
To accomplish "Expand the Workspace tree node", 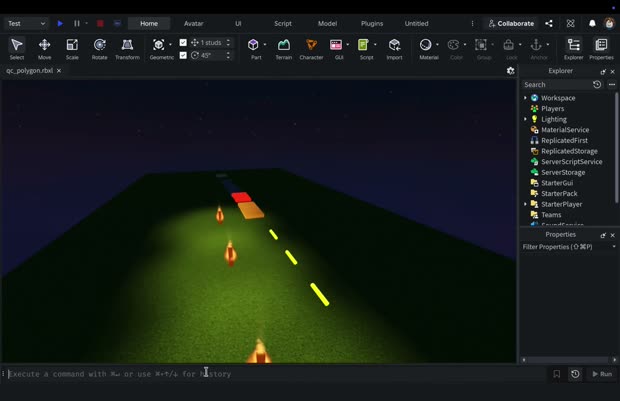I will tap(525, 98).
